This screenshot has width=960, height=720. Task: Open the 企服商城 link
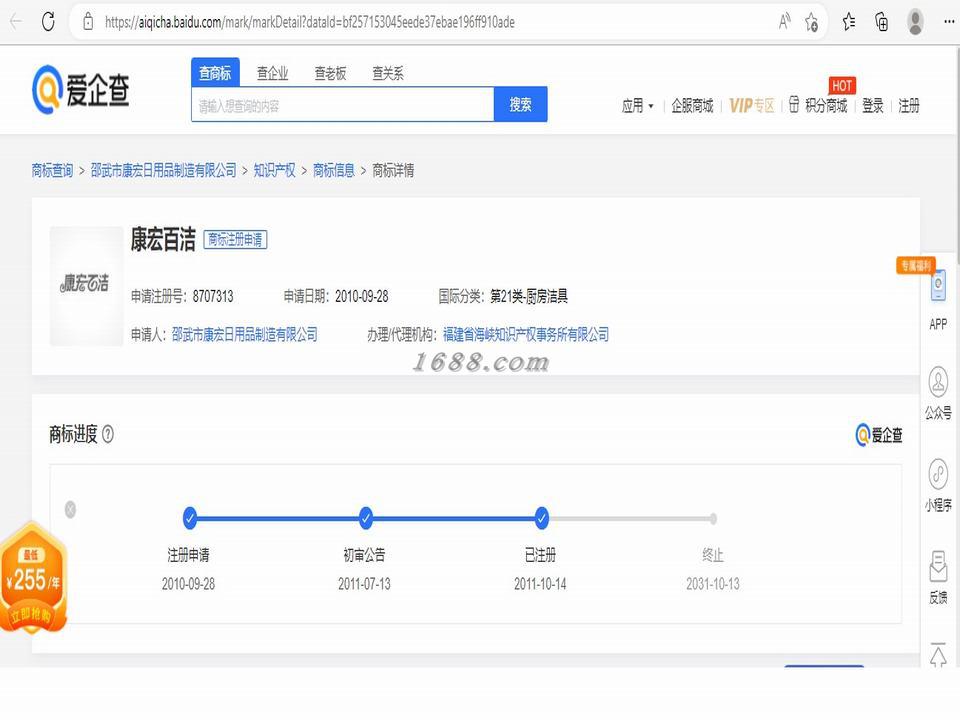[x=692, y=105]
